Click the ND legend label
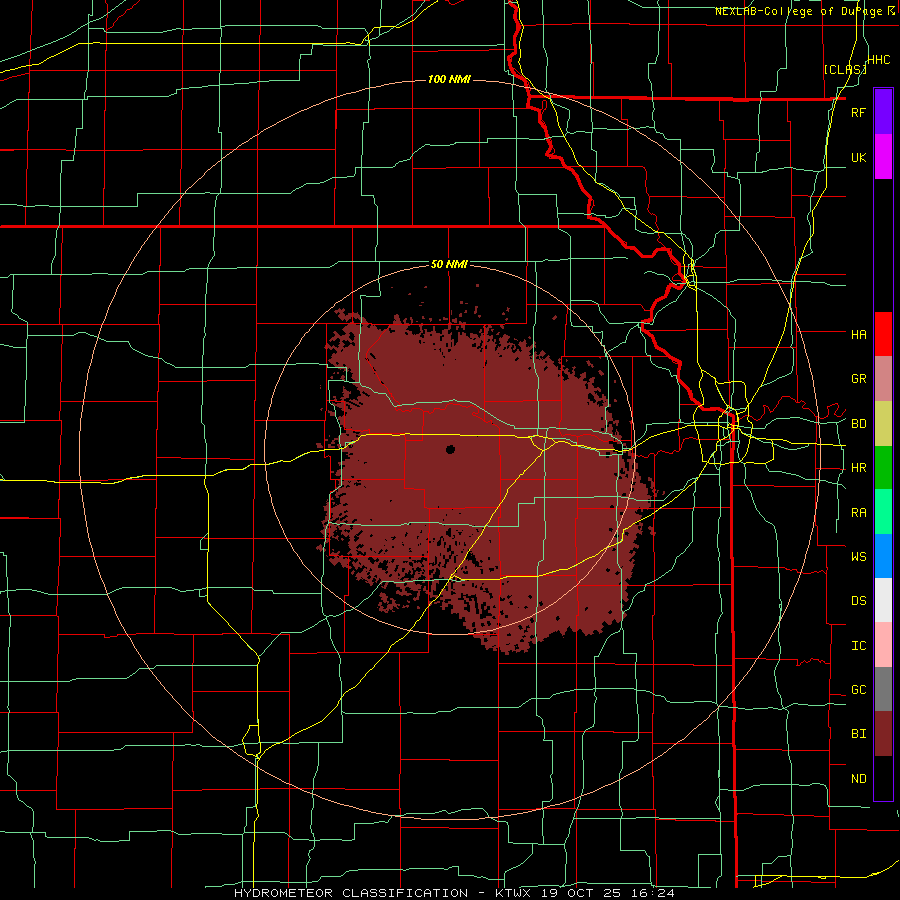This screenshot has width=900, height=900. tap(858, 779)
